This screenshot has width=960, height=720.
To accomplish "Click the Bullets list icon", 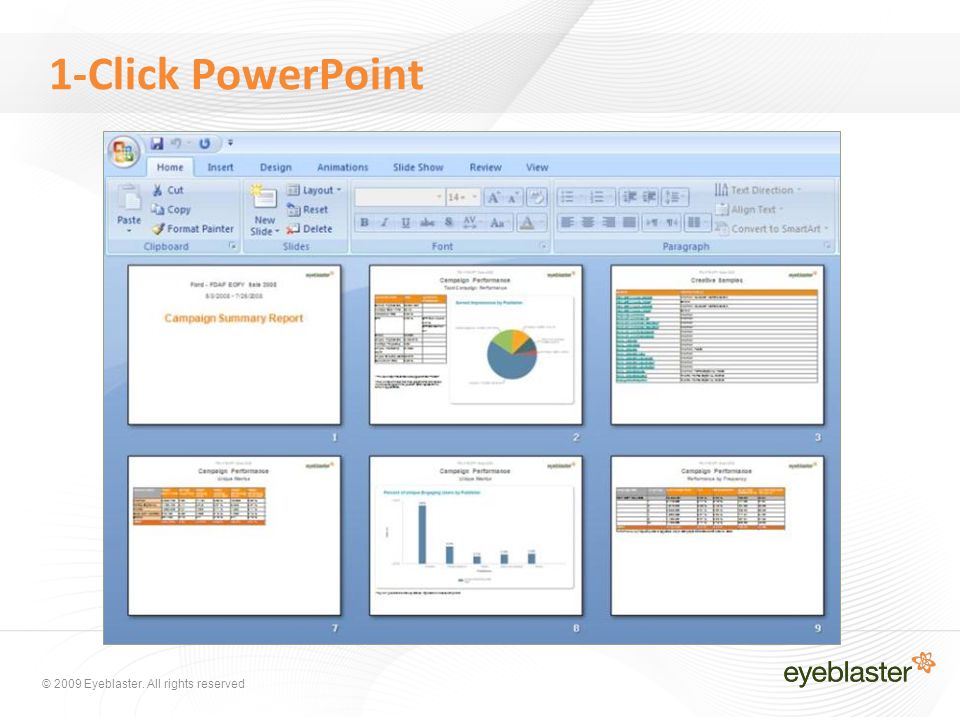I will pyautogui.click(x=570, y=197).
